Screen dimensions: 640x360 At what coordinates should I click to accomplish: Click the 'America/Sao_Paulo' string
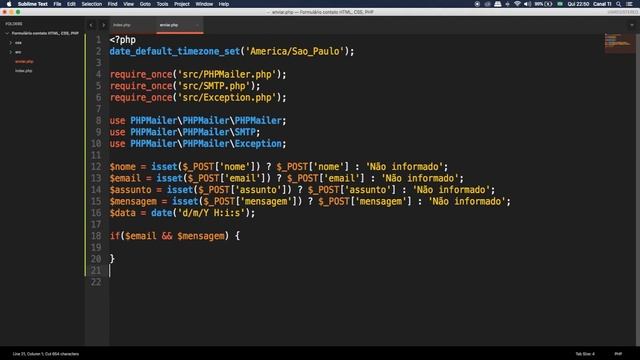295,51
